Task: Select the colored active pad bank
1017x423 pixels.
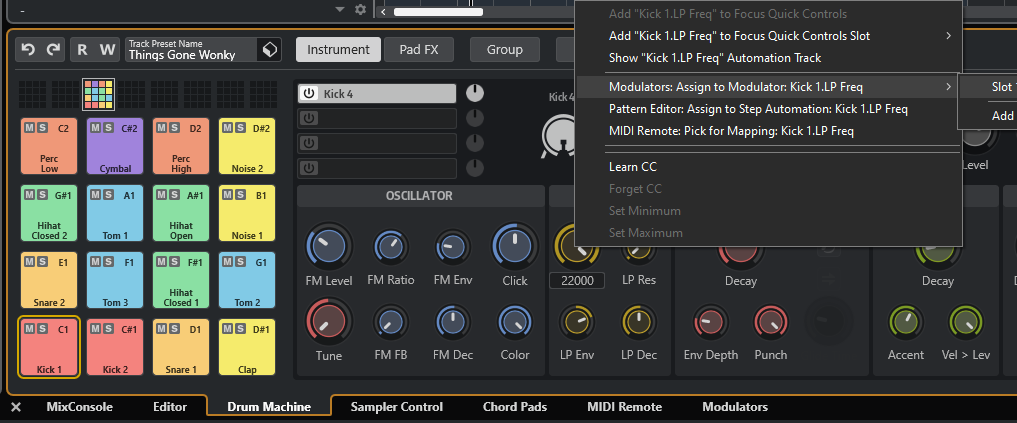Action: tap(99, 95)
